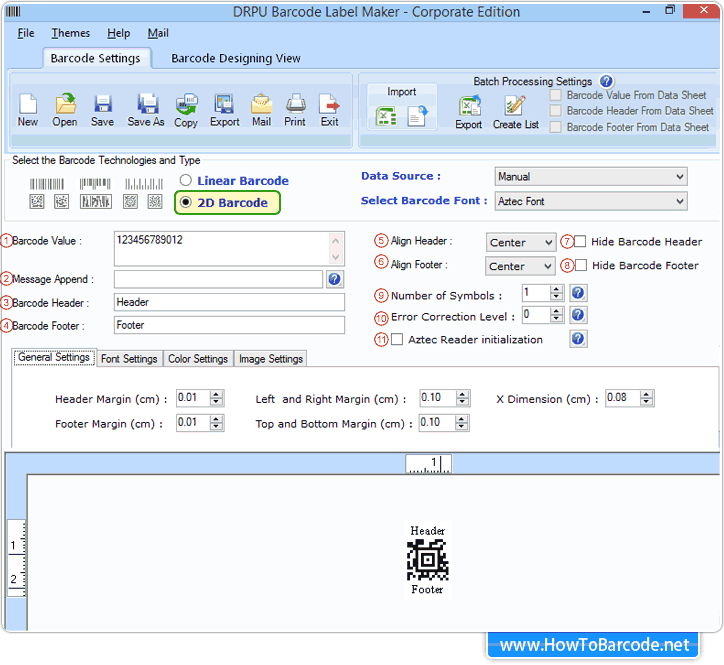This screenshot has height=665, width=724.
Task: Open the Select Barcode Font dropdown
Action: [591, 201]
